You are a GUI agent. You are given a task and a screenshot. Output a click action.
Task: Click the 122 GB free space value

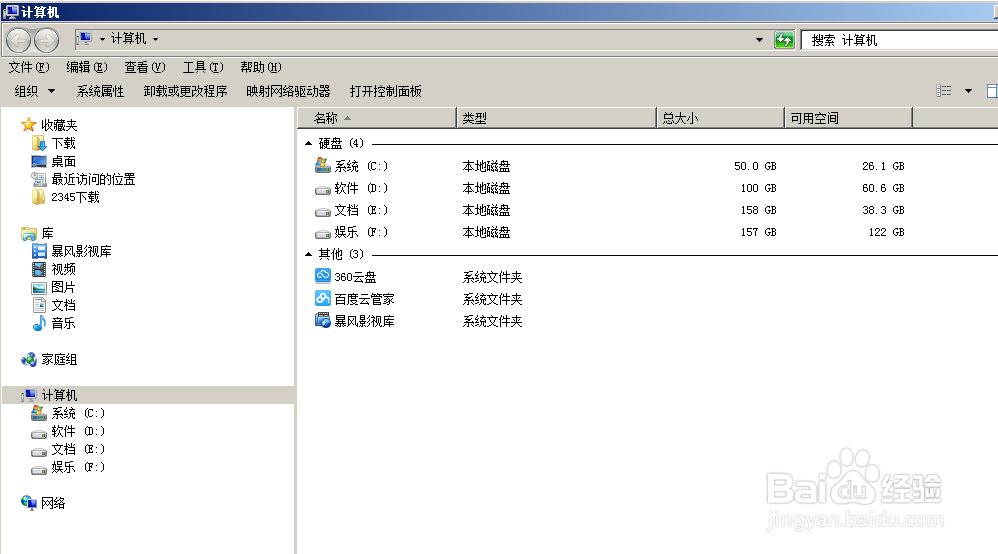coord(886,232)
